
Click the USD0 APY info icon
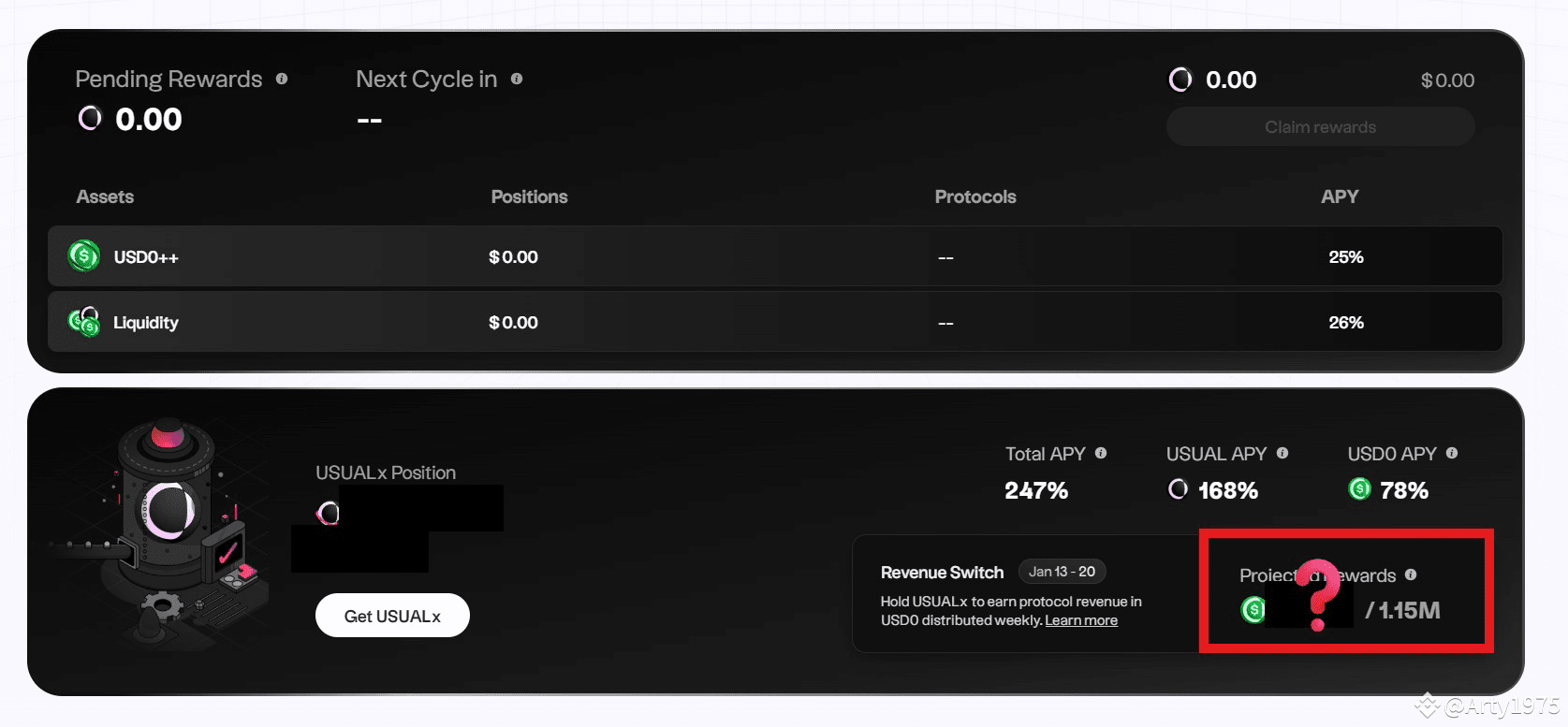[x=1452, y=453]
